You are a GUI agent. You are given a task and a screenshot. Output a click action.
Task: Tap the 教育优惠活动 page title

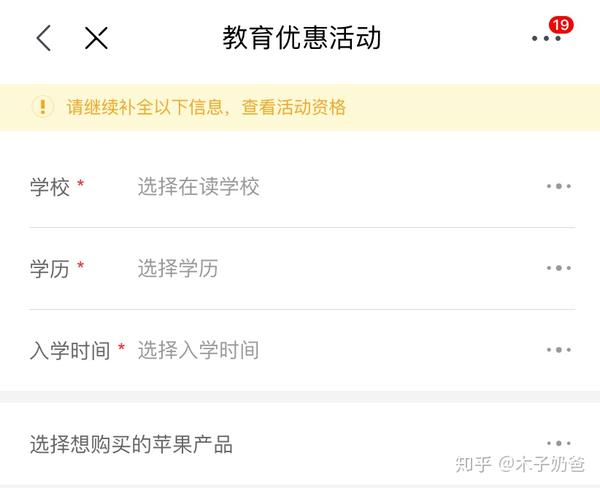[x=302, y=38]
